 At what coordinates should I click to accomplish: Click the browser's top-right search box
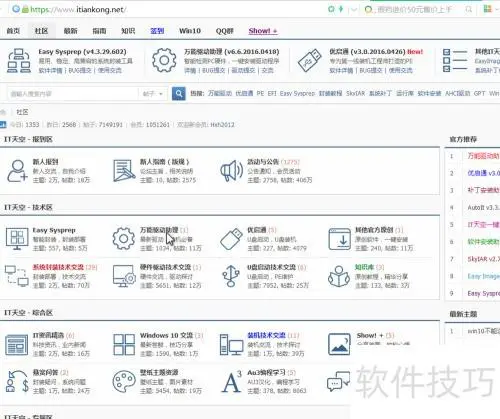(x=418, y=9)
